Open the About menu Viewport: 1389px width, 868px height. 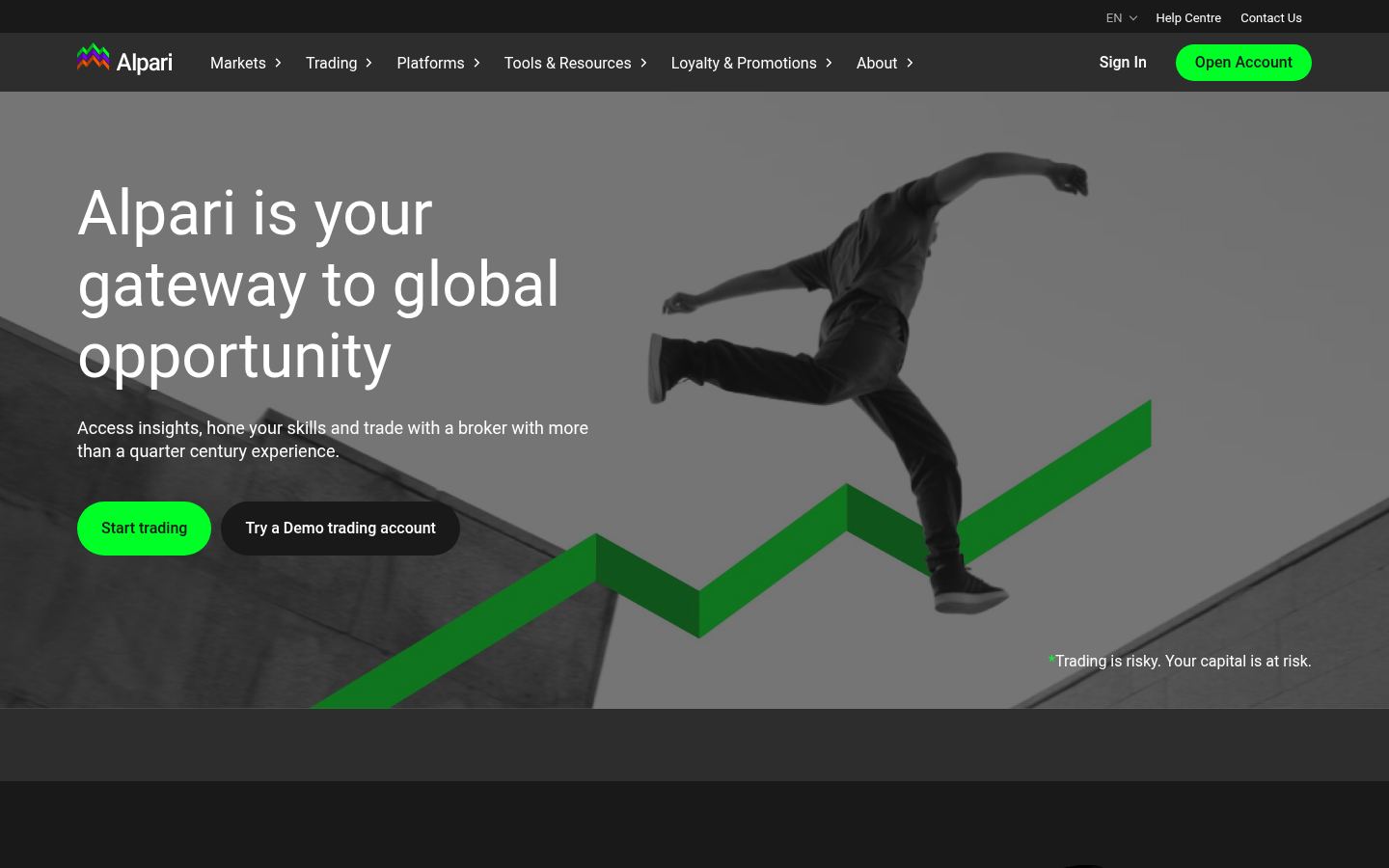(x=877, y=63)
